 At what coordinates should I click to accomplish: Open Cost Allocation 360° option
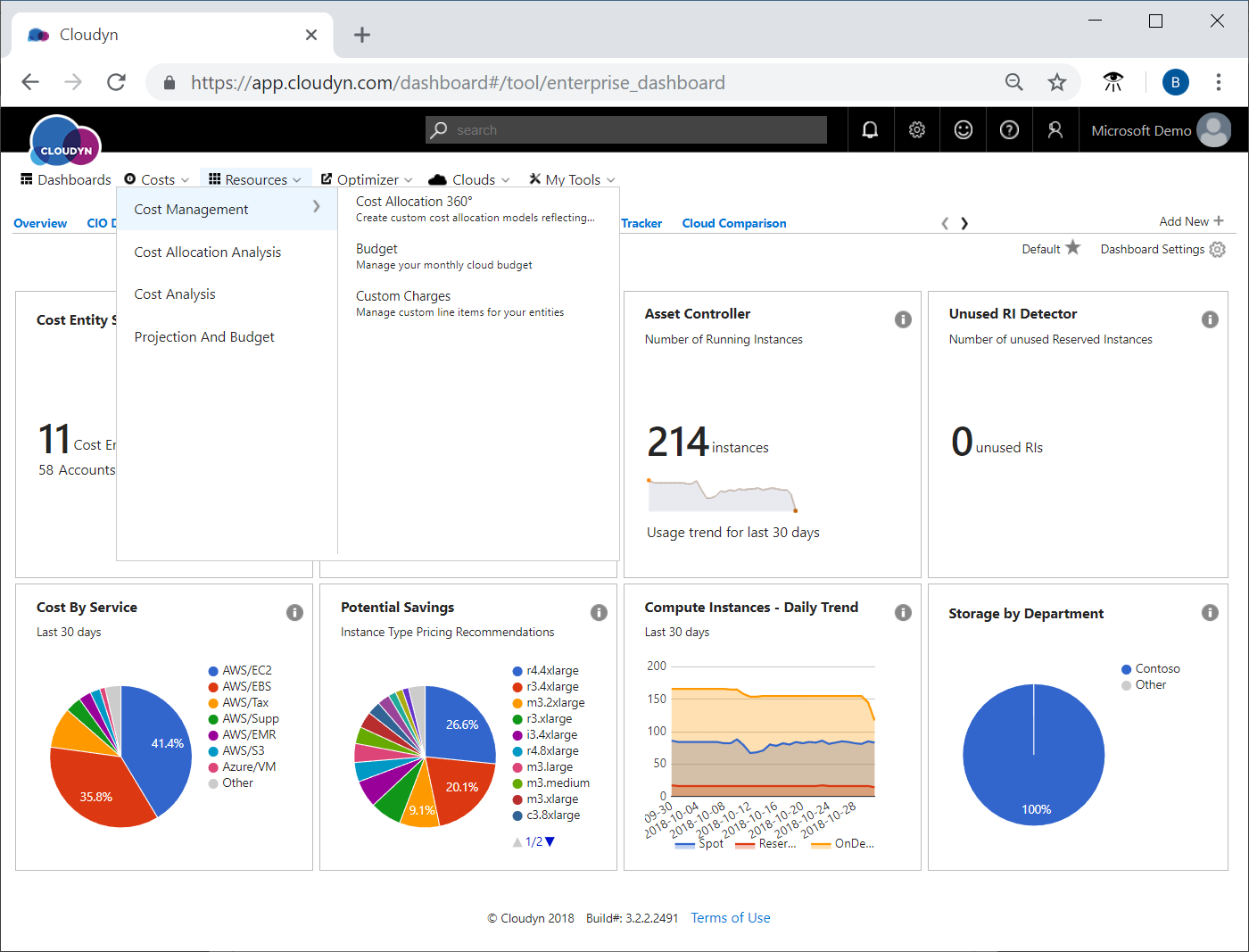[x=476, y=209]
